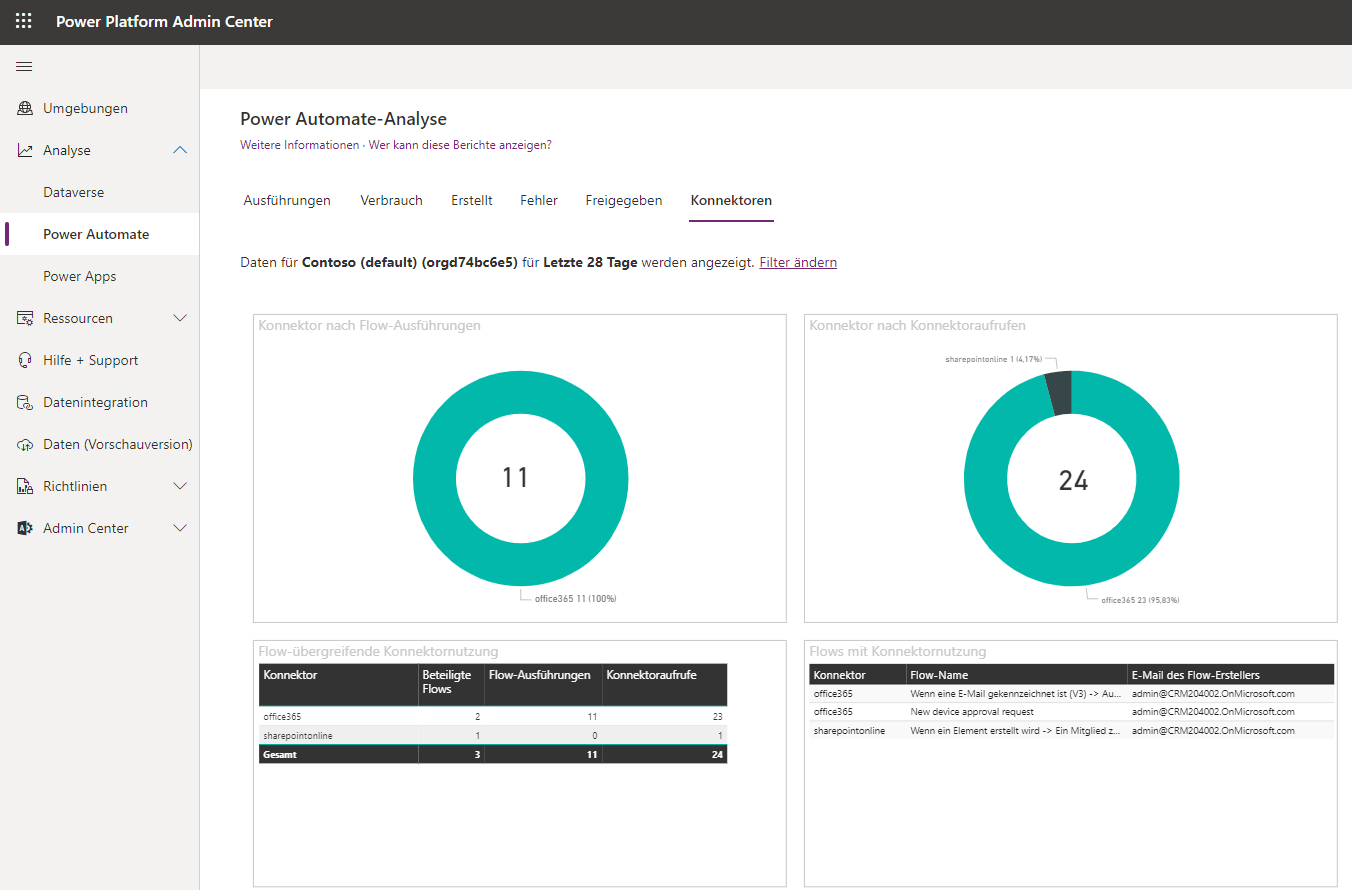Sort by E-Mail des Flow-Erstellers header

click(x=1231, y=675)
